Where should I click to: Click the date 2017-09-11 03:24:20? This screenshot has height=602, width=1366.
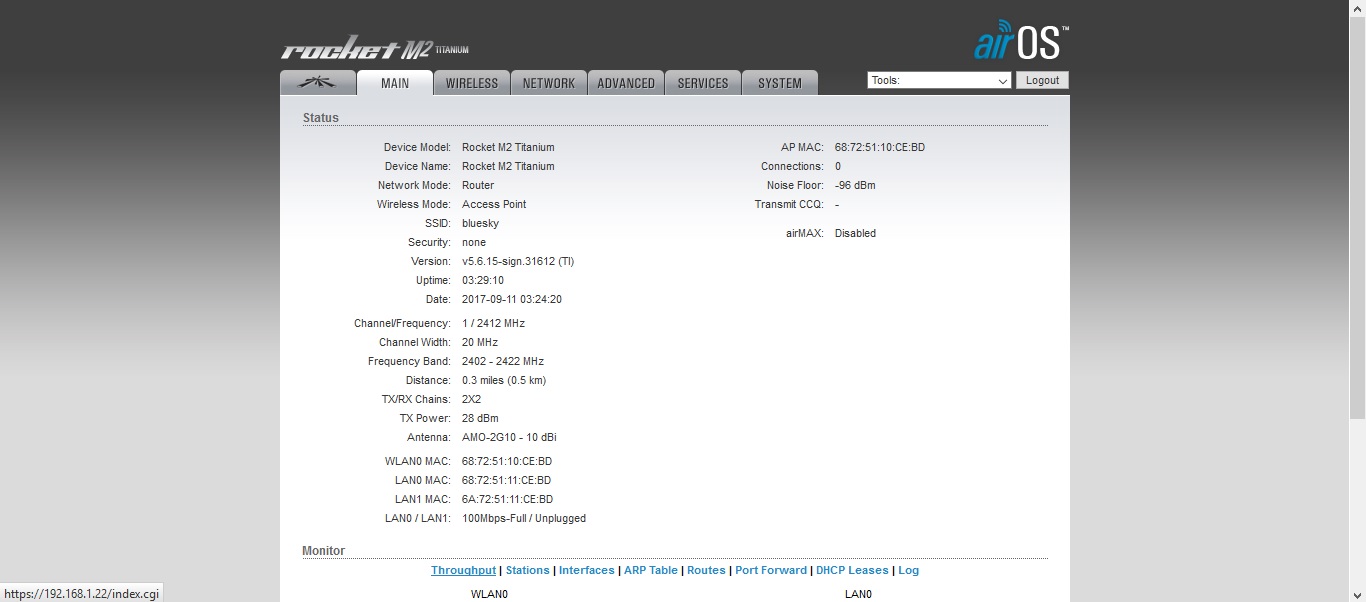click(512, 299)
